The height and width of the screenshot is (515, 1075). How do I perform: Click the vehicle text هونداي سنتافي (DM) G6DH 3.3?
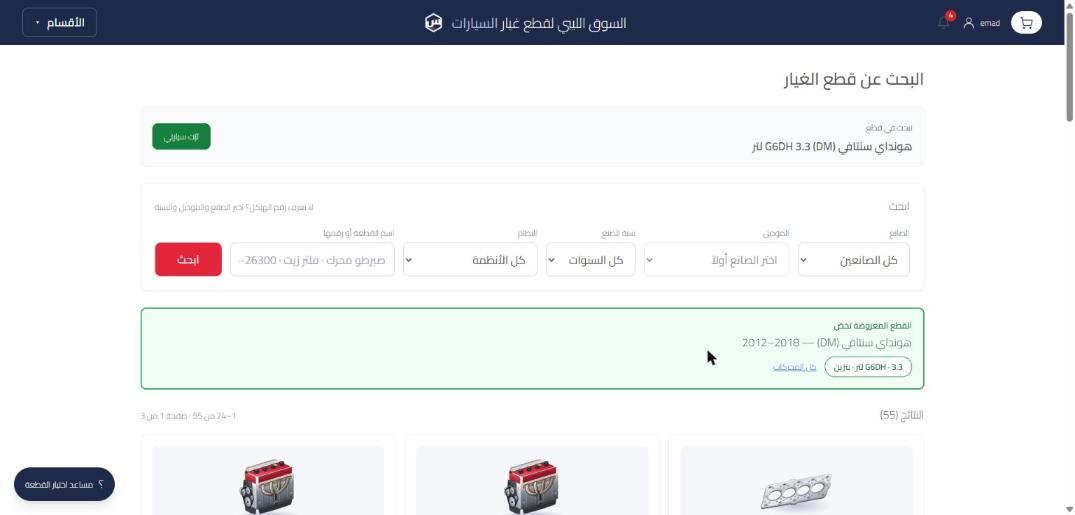[x=832, y=146]
